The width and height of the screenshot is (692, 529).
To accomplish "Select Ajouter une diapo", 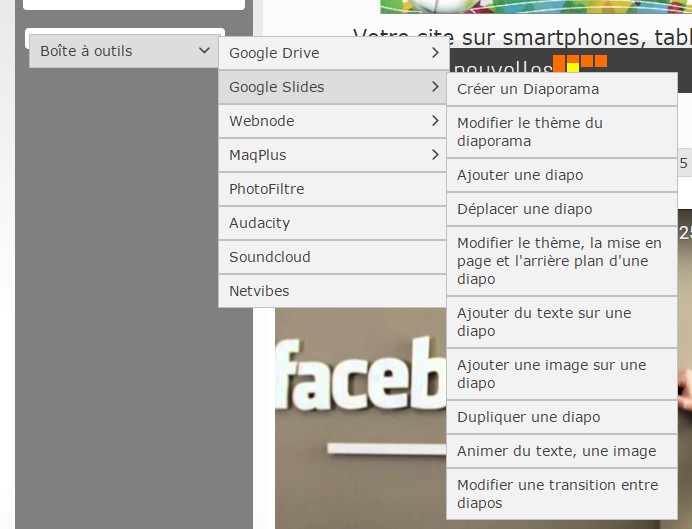I will tap(562, 175).
